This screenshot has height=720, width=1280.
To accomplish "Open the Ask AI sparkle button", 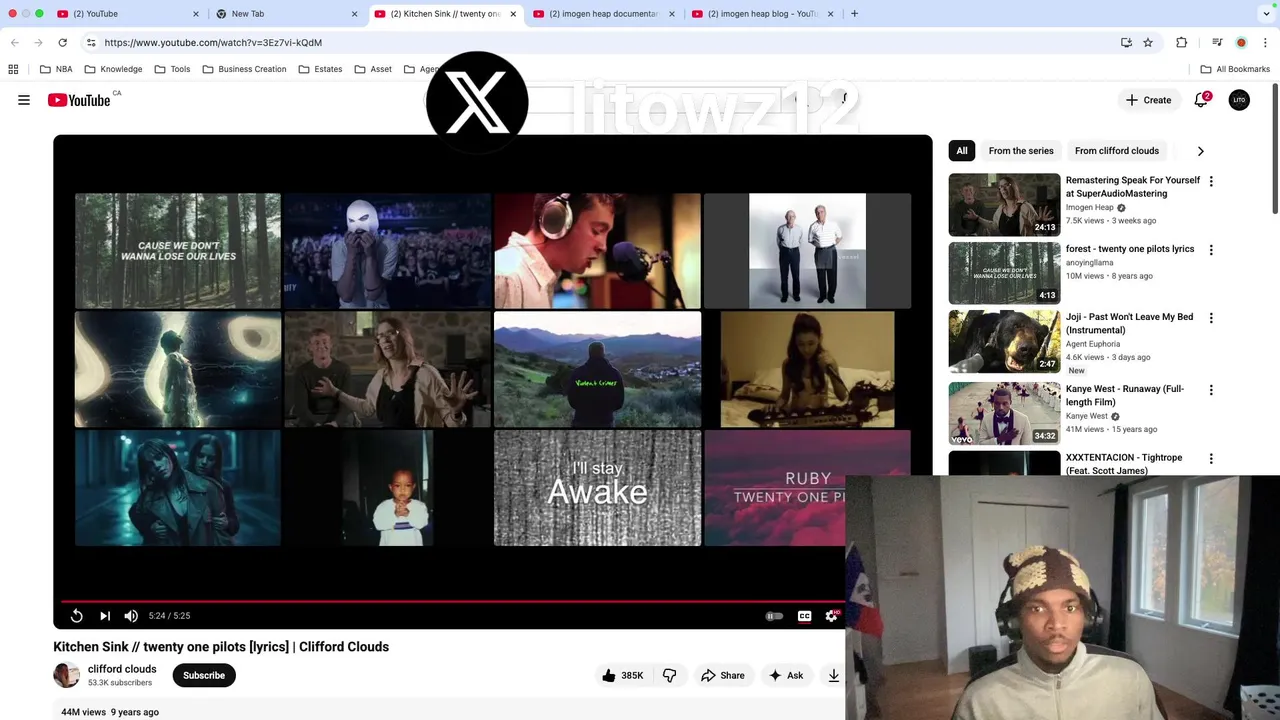I will (x=785, y=676).
